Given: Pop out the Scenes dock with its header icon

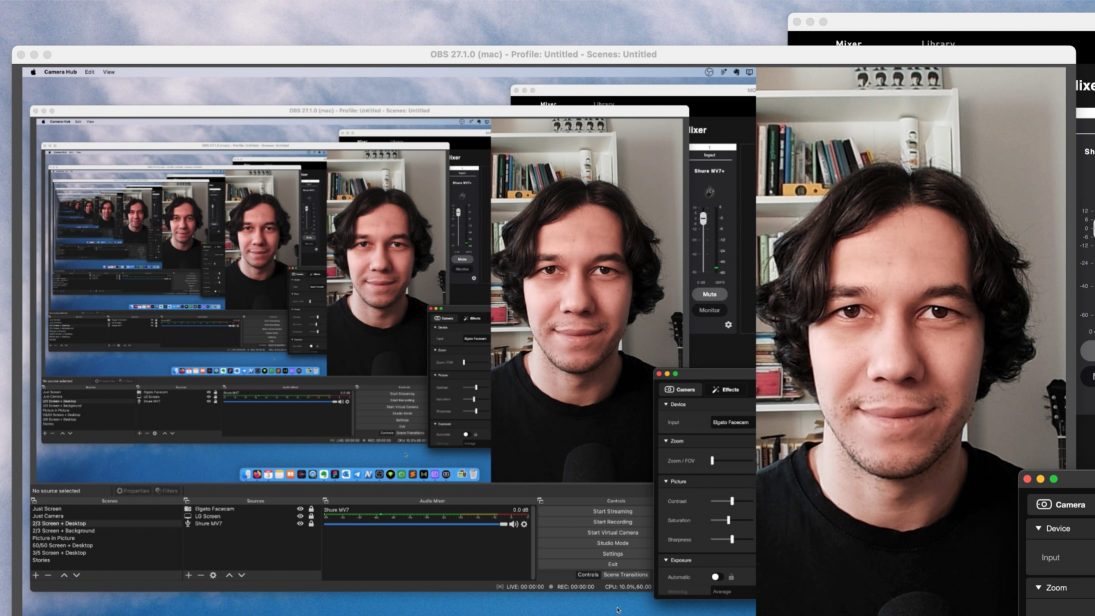Looking at the screenshot, I should [x=34, y=501].
